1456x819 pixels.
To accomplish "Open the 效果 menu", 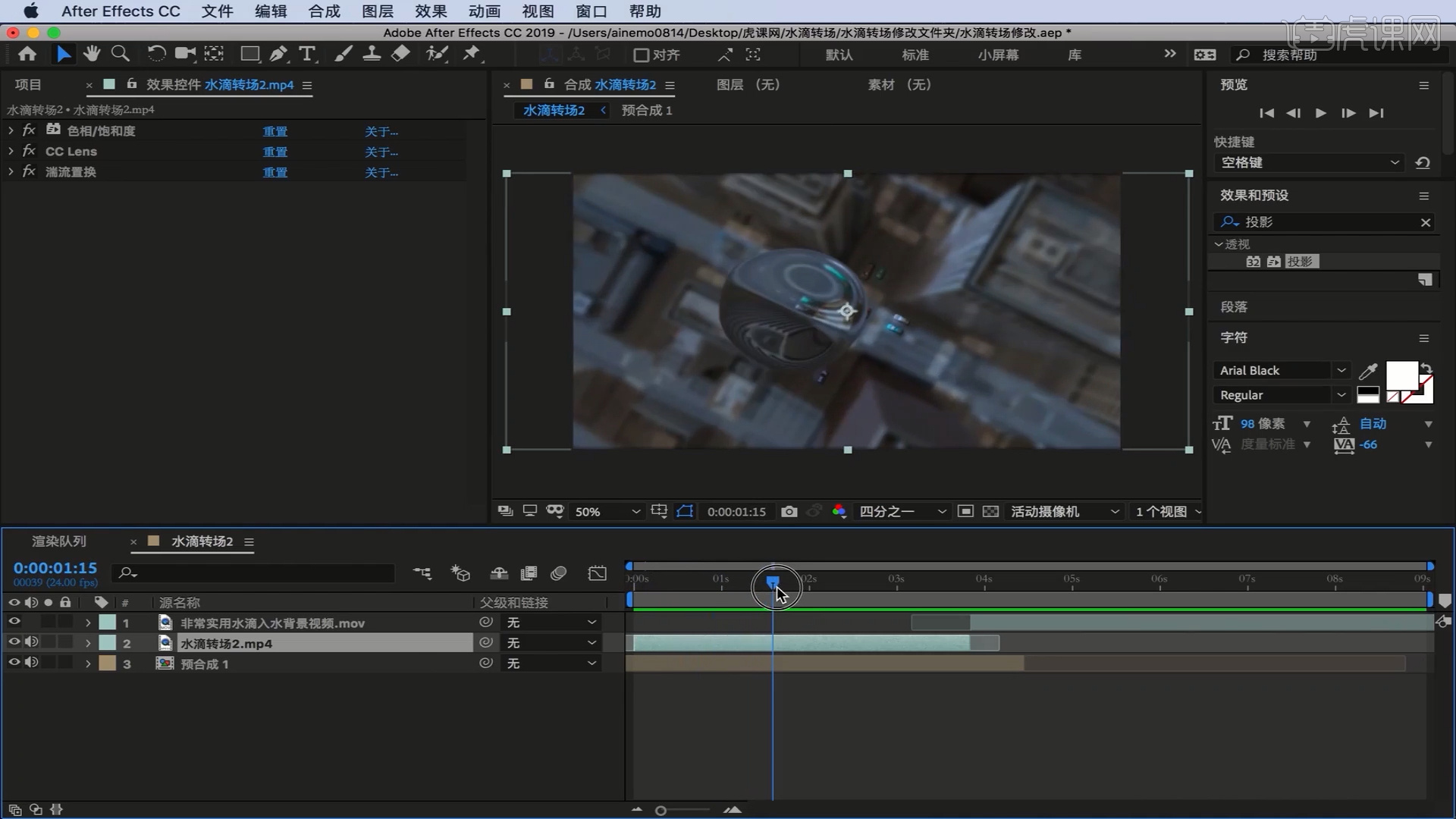I will (431, 11).
